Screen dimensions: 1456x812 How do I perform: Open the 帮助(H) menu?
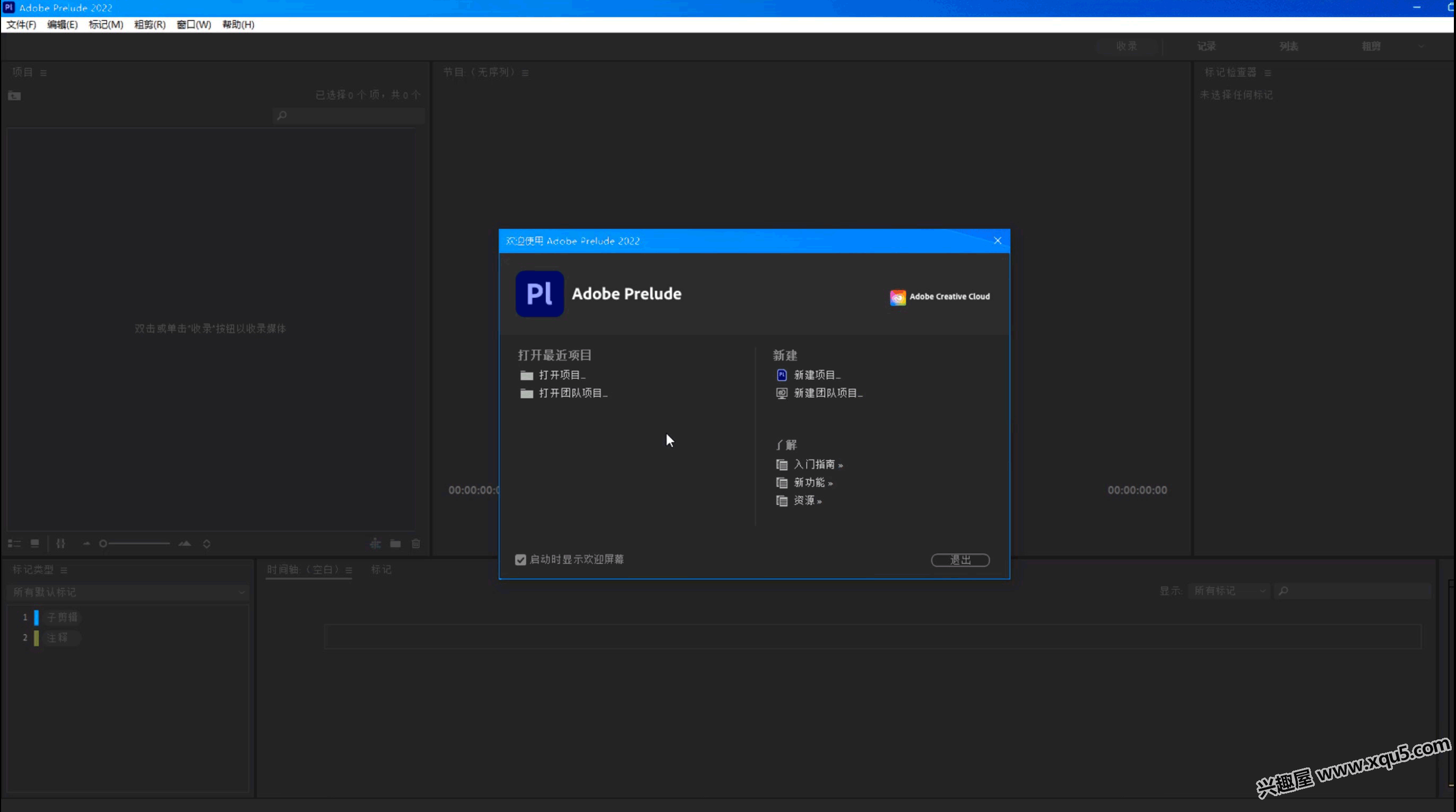tap(238, 24)
